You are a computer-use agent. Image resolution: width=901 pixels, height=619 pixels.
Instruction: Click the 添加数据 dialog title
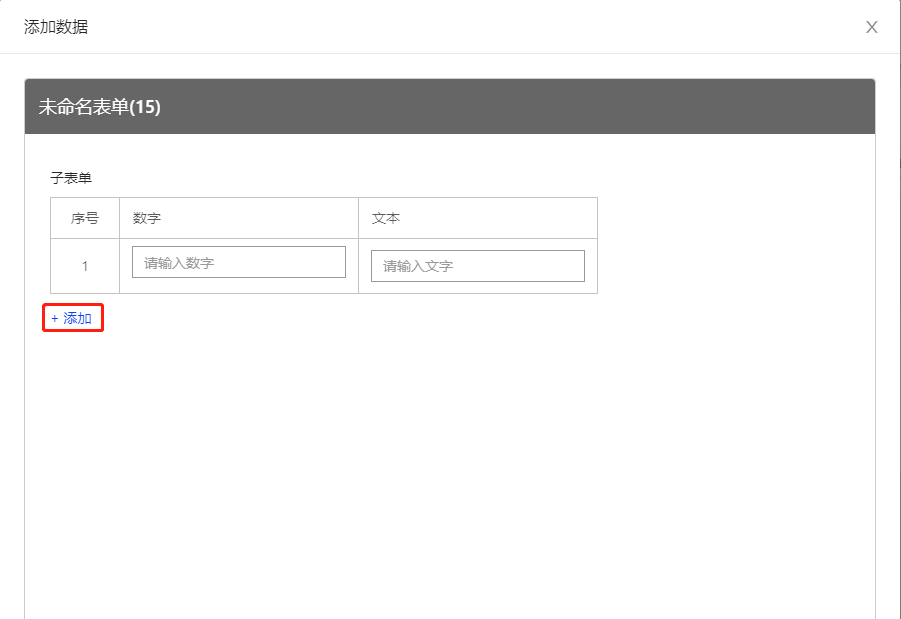tap(56, 27)
